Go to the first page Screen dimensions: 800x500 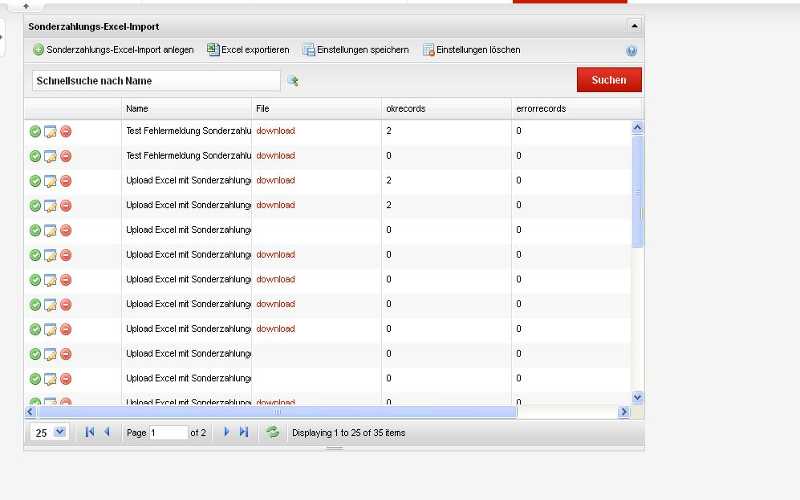click(90, 432)
